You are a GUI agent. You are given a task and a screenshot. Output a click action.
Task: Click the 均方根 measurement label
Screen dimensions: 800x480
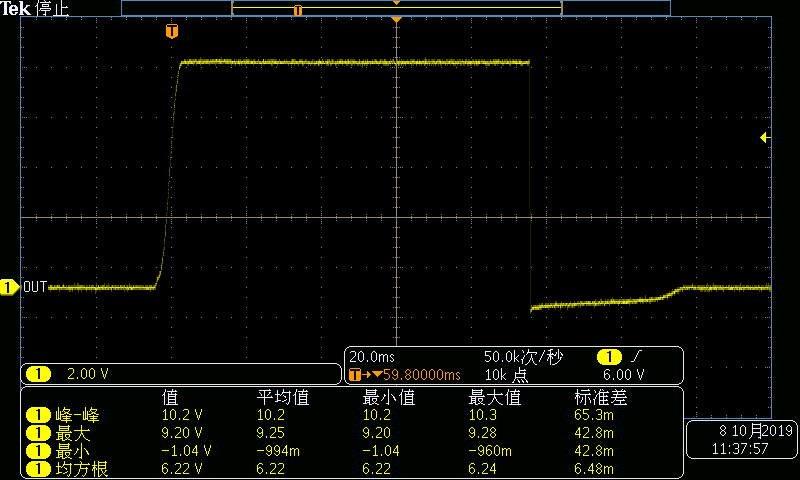[82, 469]
